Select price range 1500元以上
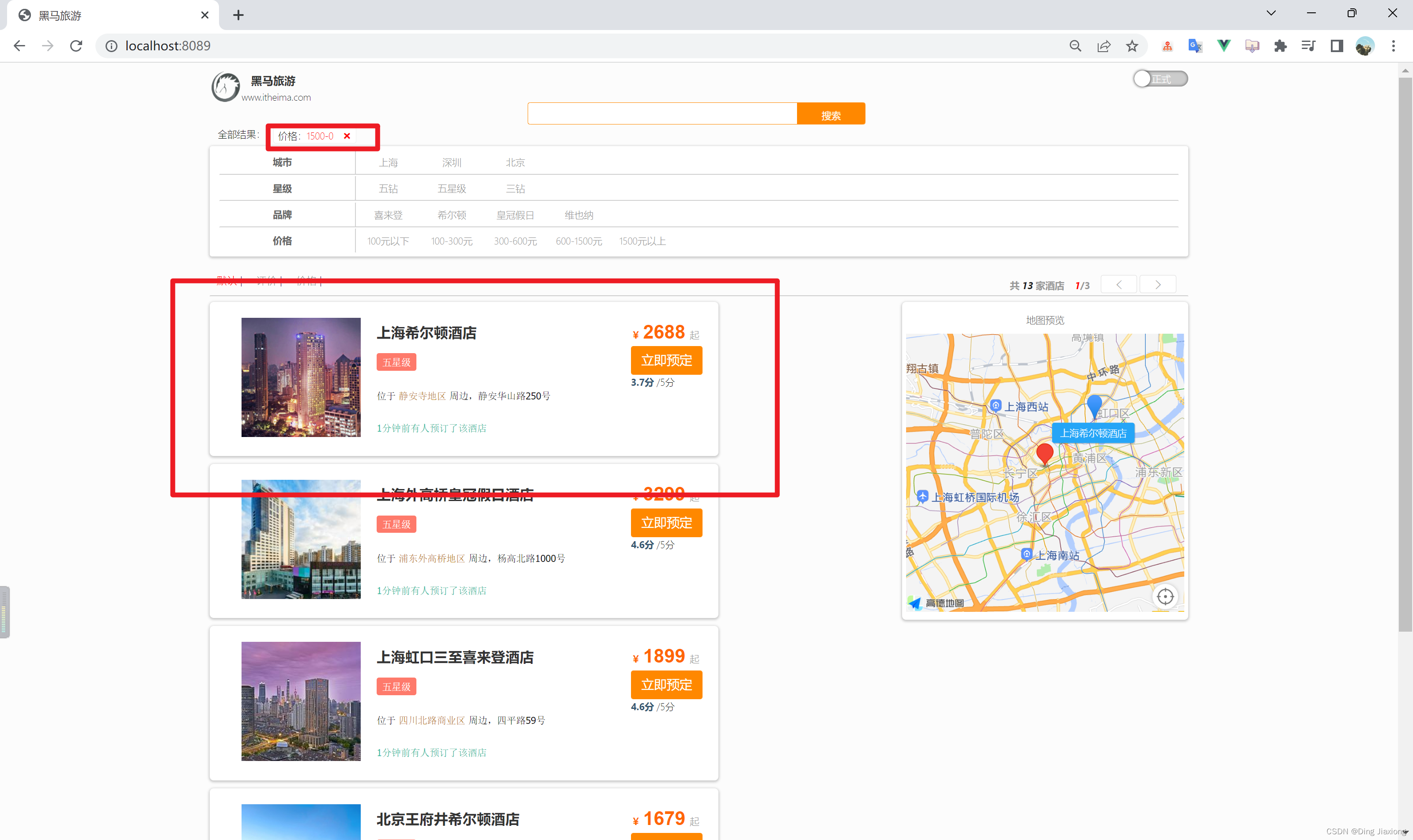The image size is (1413, 840). (642, 241)
